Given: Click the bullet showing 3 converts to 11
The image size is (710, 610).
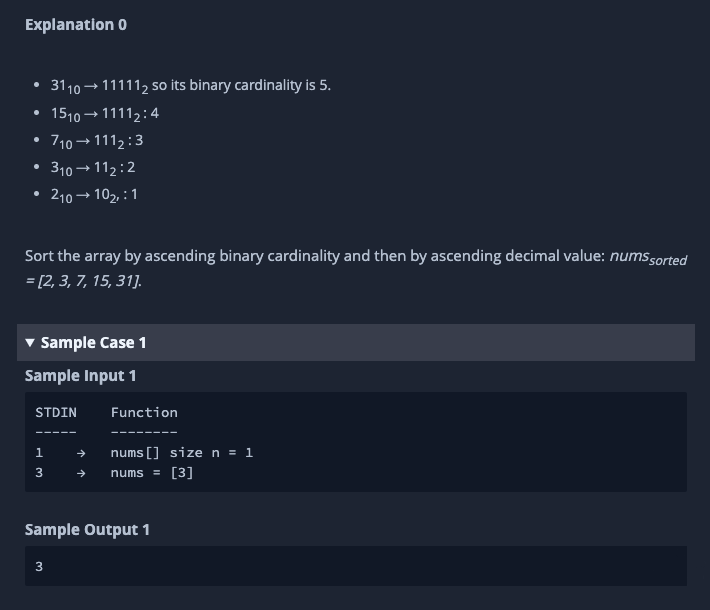Looking at the screenshot, I should pos(92,167).
